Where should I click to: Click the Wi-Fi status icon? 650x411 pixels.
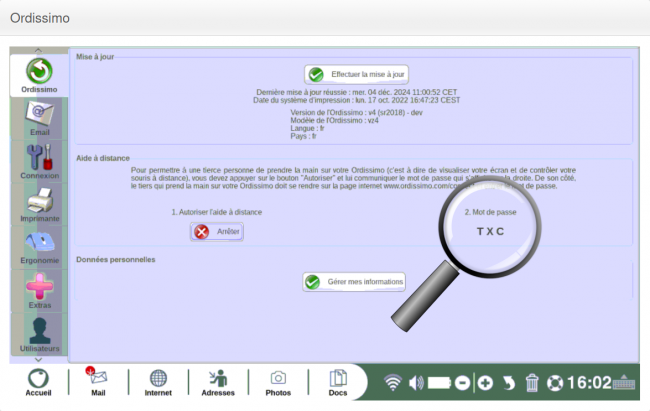tap(392, 382)
